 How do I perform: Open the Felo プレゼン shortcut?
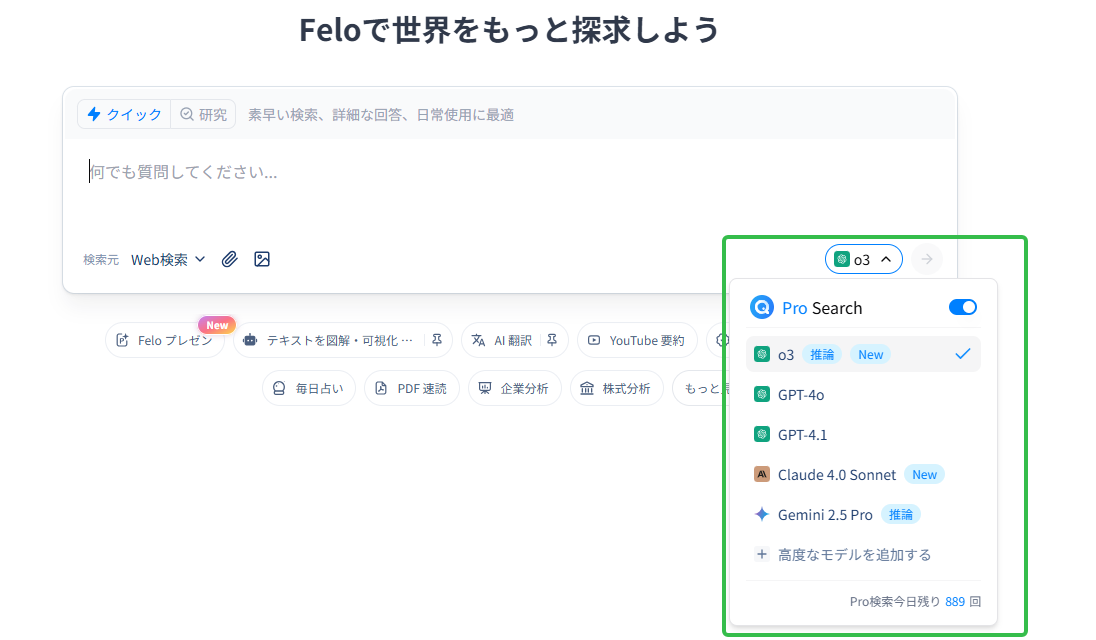point(165,340)
